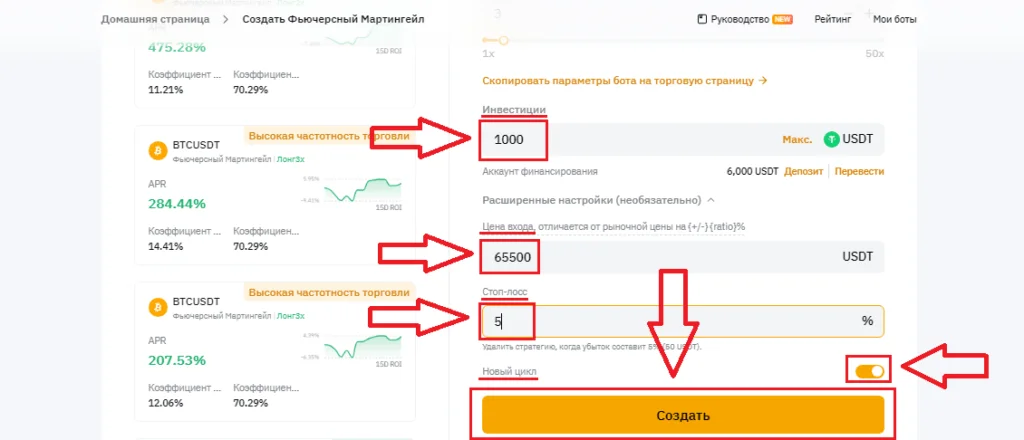1024x440 pixels.
Task: Click the 11.21% coefficient value
Action: [x=165, y=90]
